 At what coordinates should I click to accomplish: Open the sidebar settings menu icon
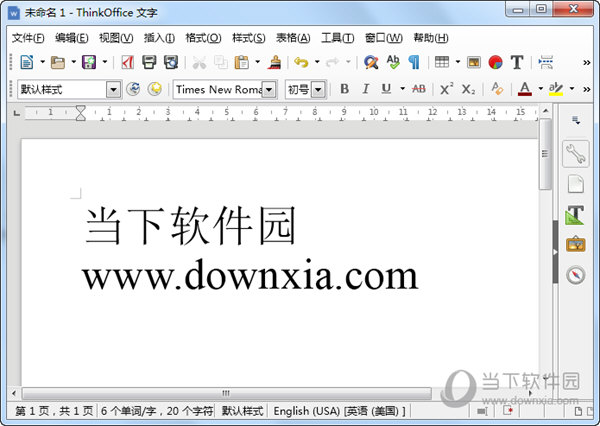coord(576,121)
